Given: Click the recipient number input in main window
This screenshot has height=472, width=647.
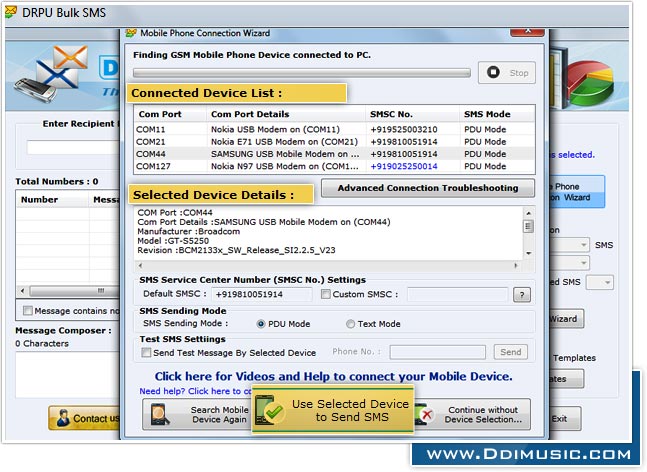Looking at the screenshot, I should (73, 147).
